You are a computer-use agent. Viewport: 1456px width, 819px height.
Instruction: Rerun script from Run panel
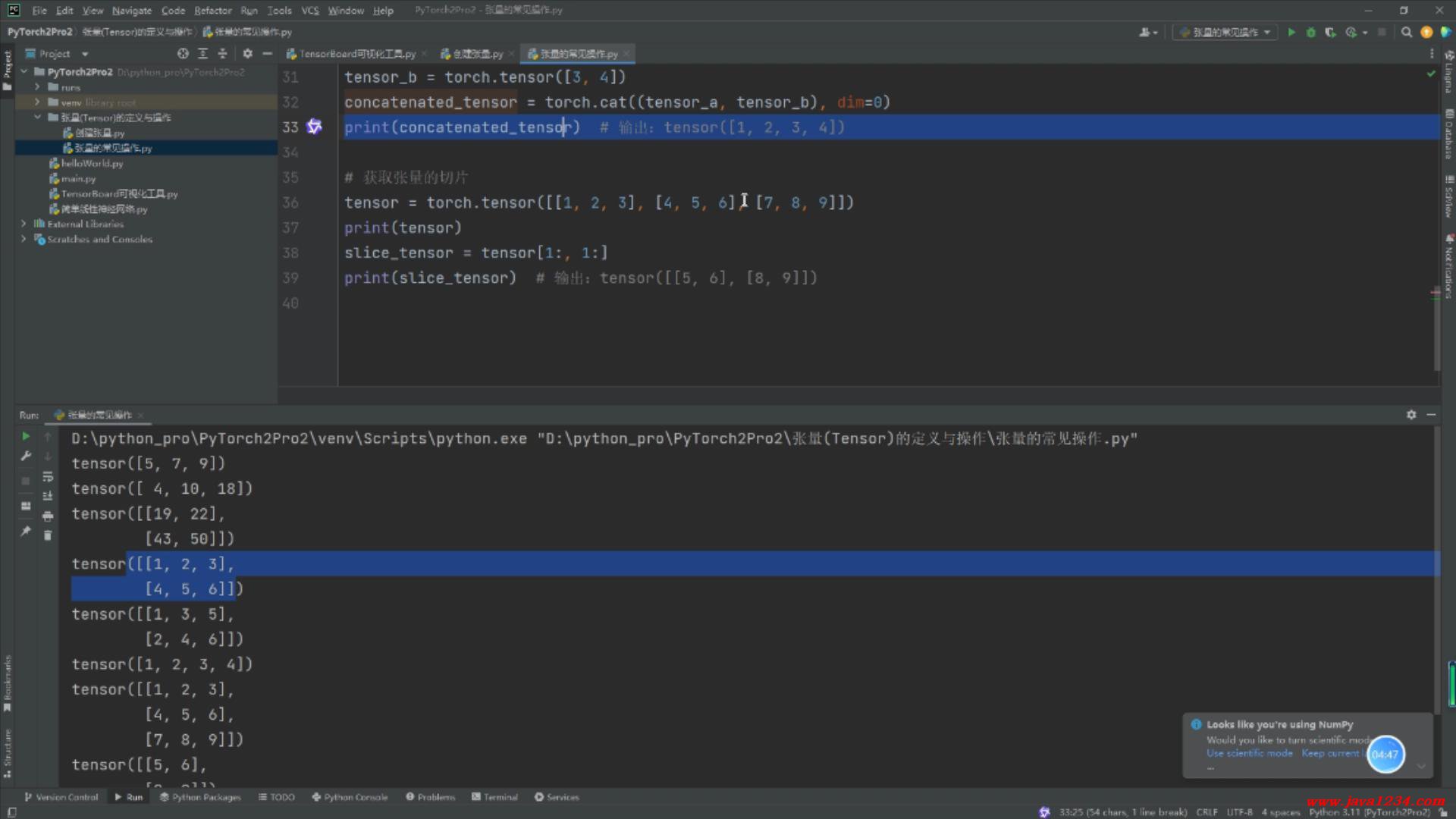click(26, 436)
